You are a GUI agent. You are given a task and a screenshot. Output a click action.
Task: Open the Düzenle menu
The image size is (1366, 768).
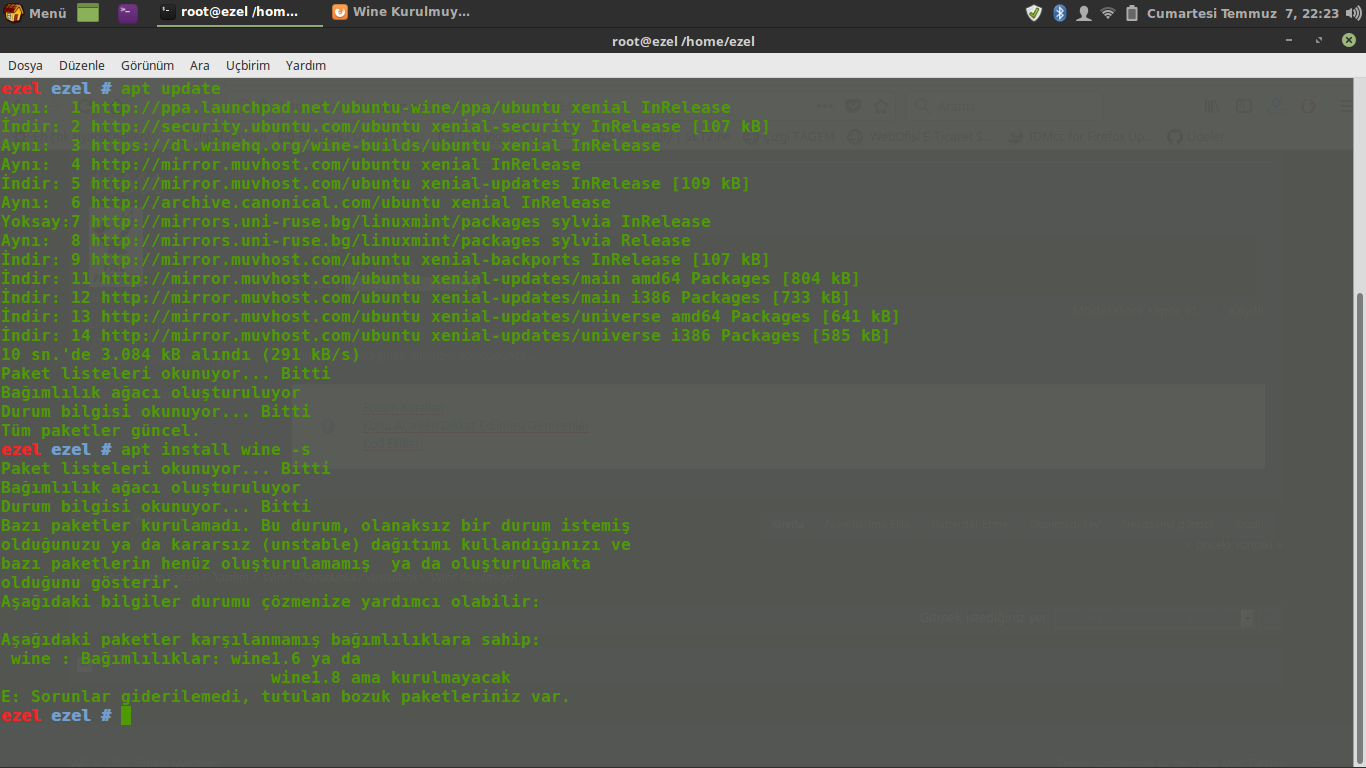pyautogui.click(x=82, y=65)
